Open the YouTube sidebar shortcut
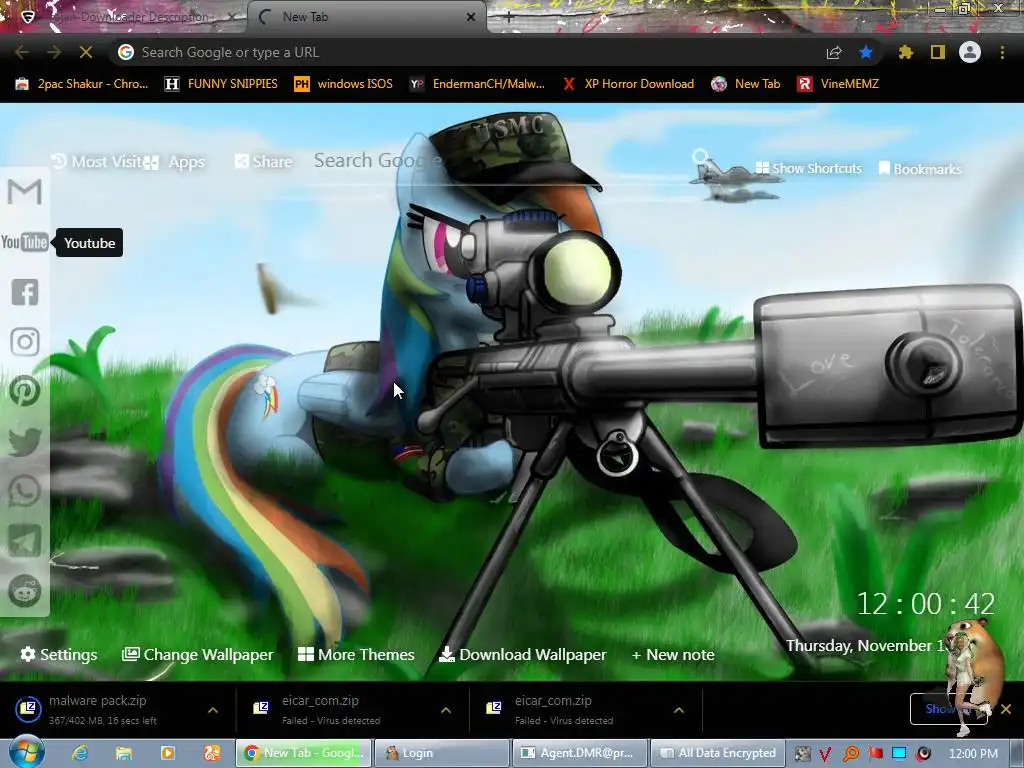1024x768 pixels. (24, 242)
